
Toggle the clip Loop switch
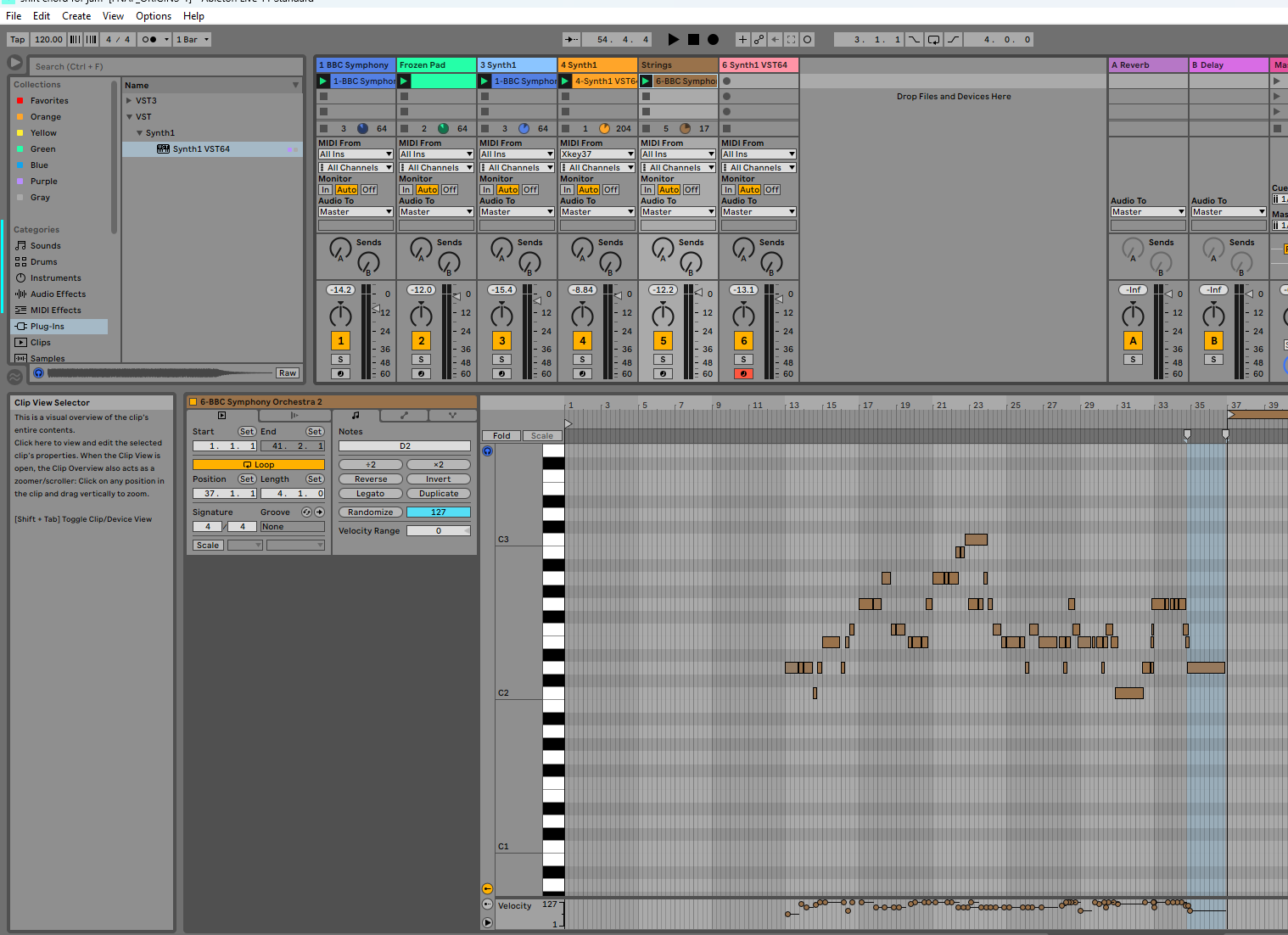pyautogui.click(x=259, y=464)
